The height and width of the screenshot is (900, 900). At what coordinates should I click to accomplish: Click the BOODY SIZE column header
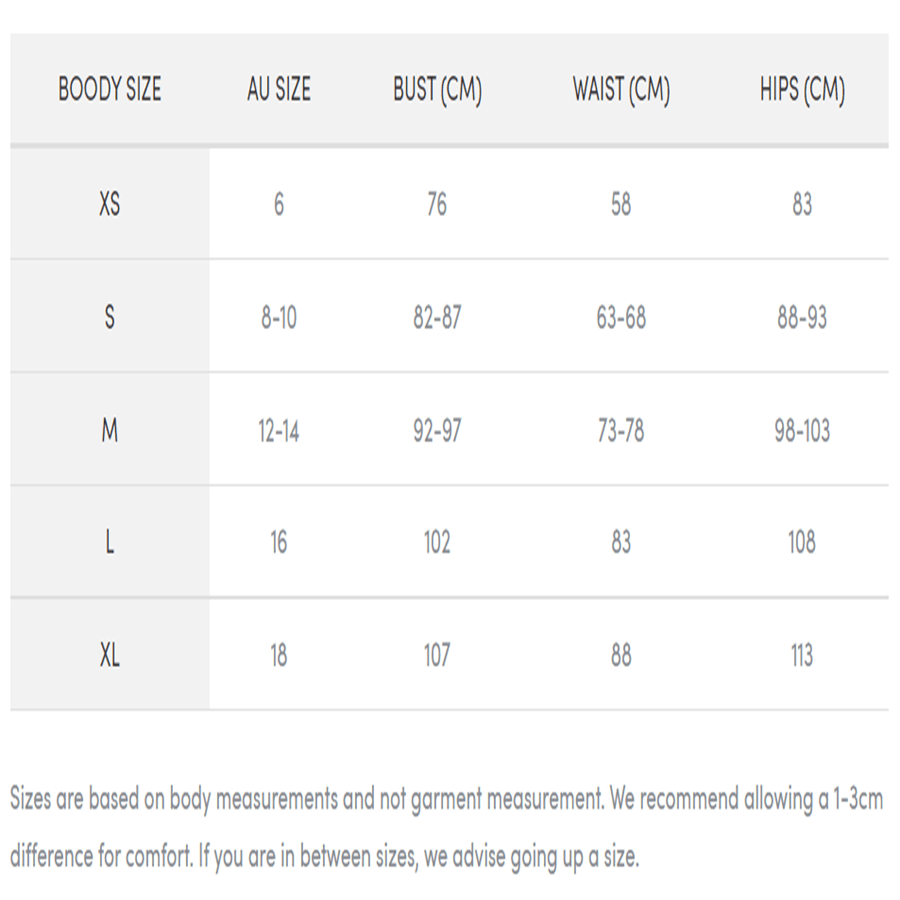110,89
